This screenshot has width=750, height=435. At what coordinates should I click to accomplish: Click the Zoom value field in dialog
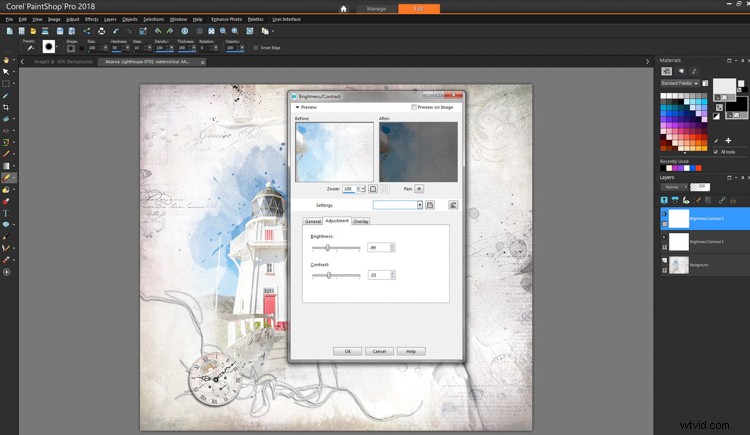[350, 189]
